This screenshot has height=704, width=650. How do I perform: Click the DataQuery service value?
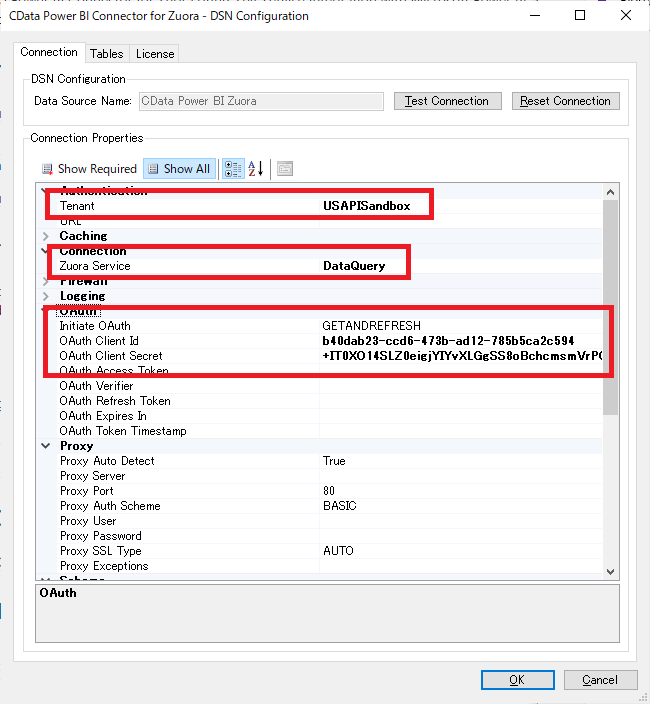click(354, 266)
